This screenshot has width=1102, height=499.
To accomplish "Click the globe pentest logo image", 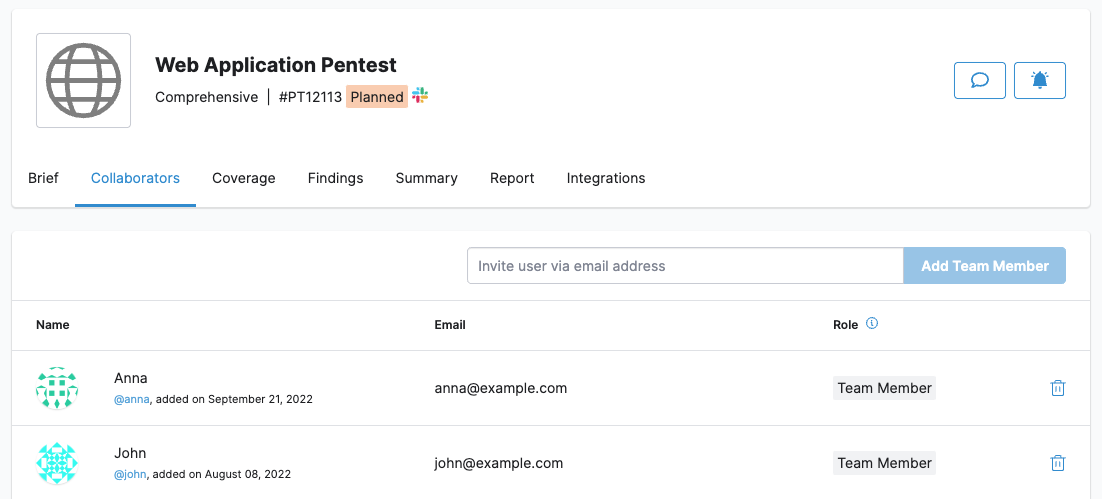I will coord(83,80).
